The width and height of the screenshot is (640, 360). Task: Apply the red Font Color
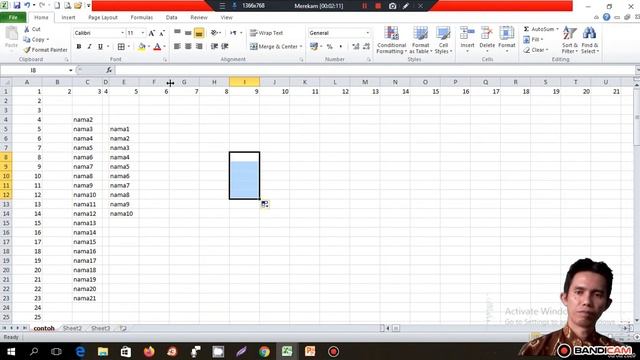[157, 47]
